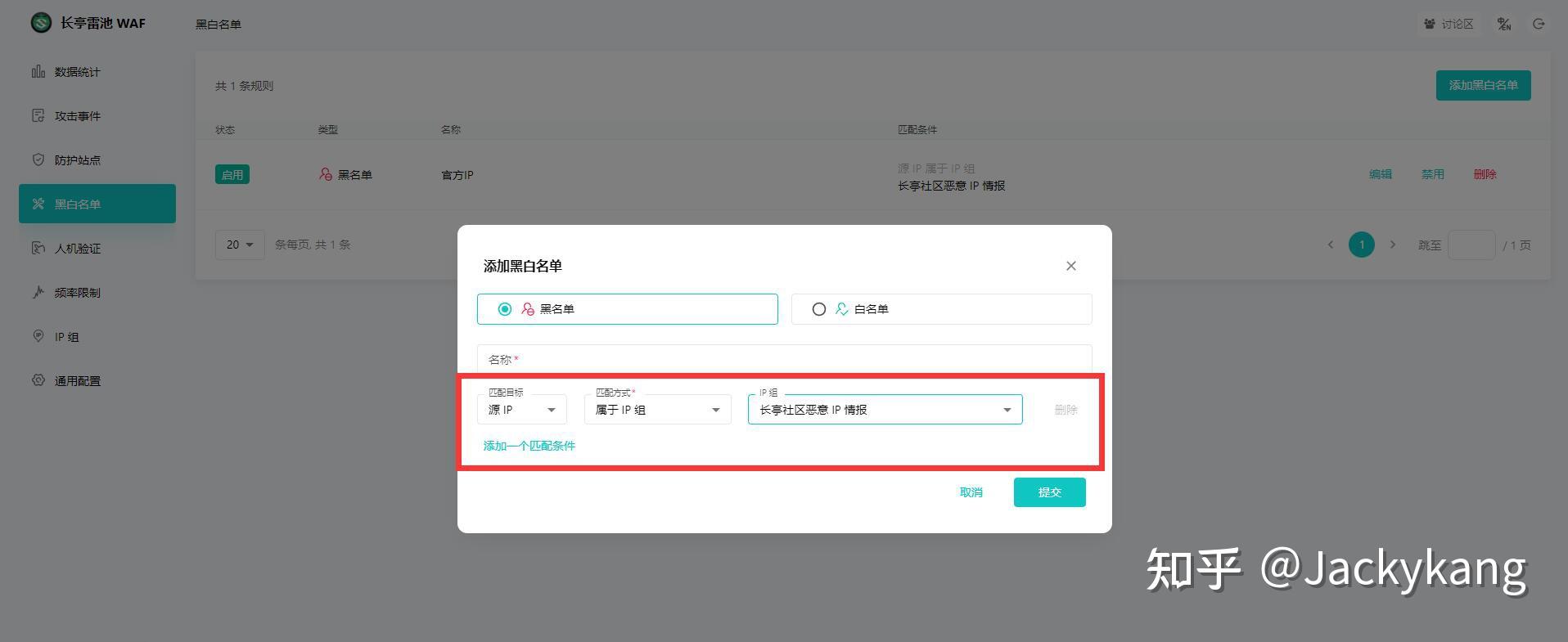The height and width of the screenshot is (642, 1568).
Task: Select the 白名单 radio option
Action: (x=819, y=309)
